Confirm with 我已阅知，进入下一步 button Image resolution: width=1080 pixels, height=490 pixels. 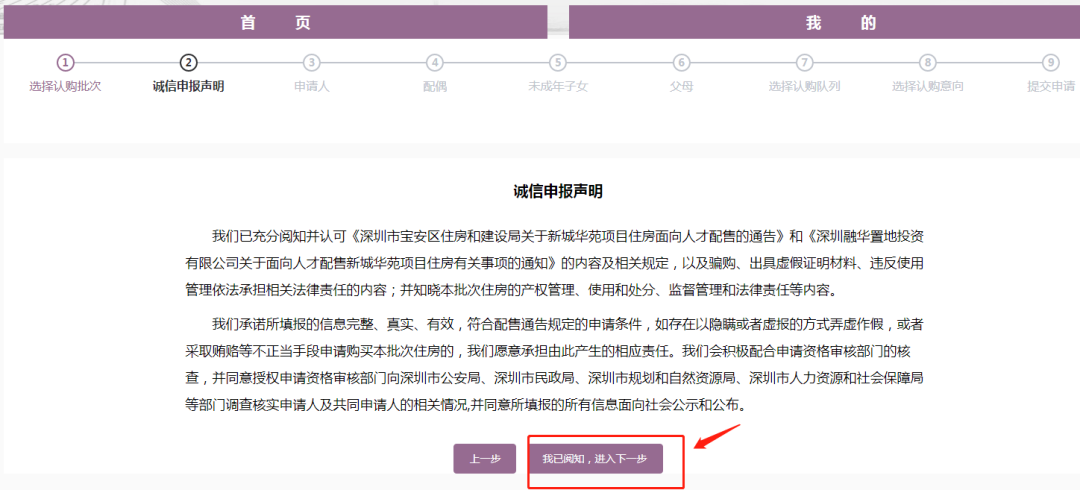tap(594, 459)
